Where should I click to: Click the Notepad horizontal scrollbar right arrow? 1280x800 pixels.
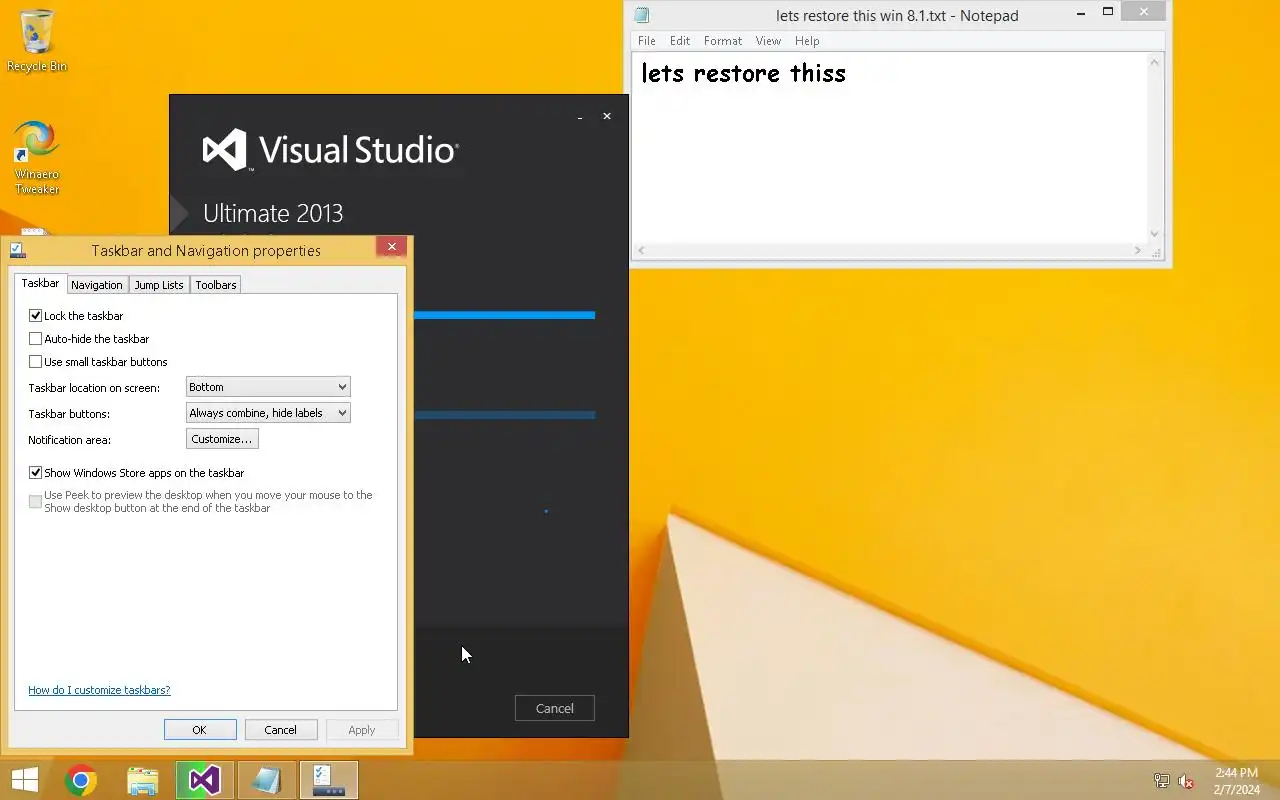[x=1138, y=250]
